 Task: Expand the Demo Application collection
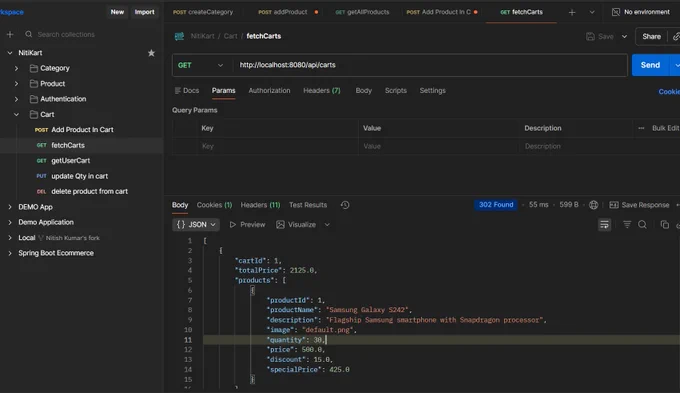(x=10, y=223)
